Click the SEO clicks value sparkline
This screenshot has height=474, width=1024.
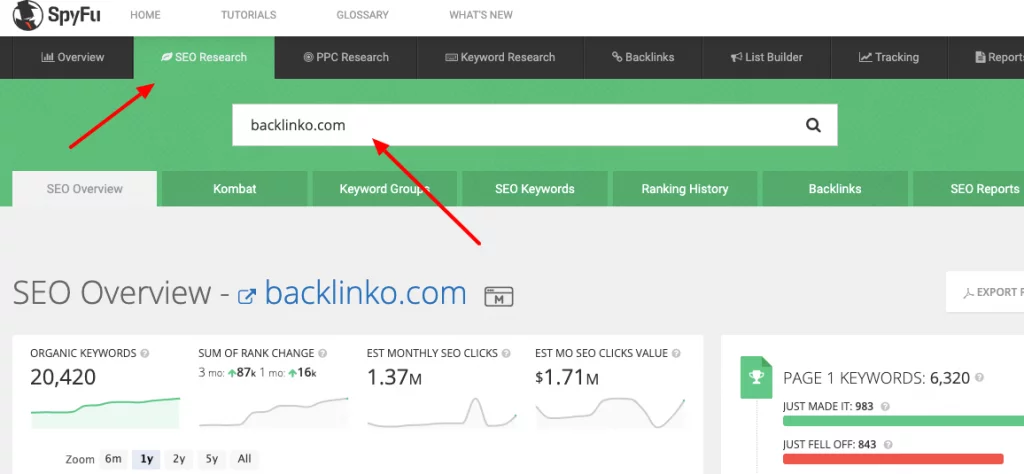pos(611,411)
